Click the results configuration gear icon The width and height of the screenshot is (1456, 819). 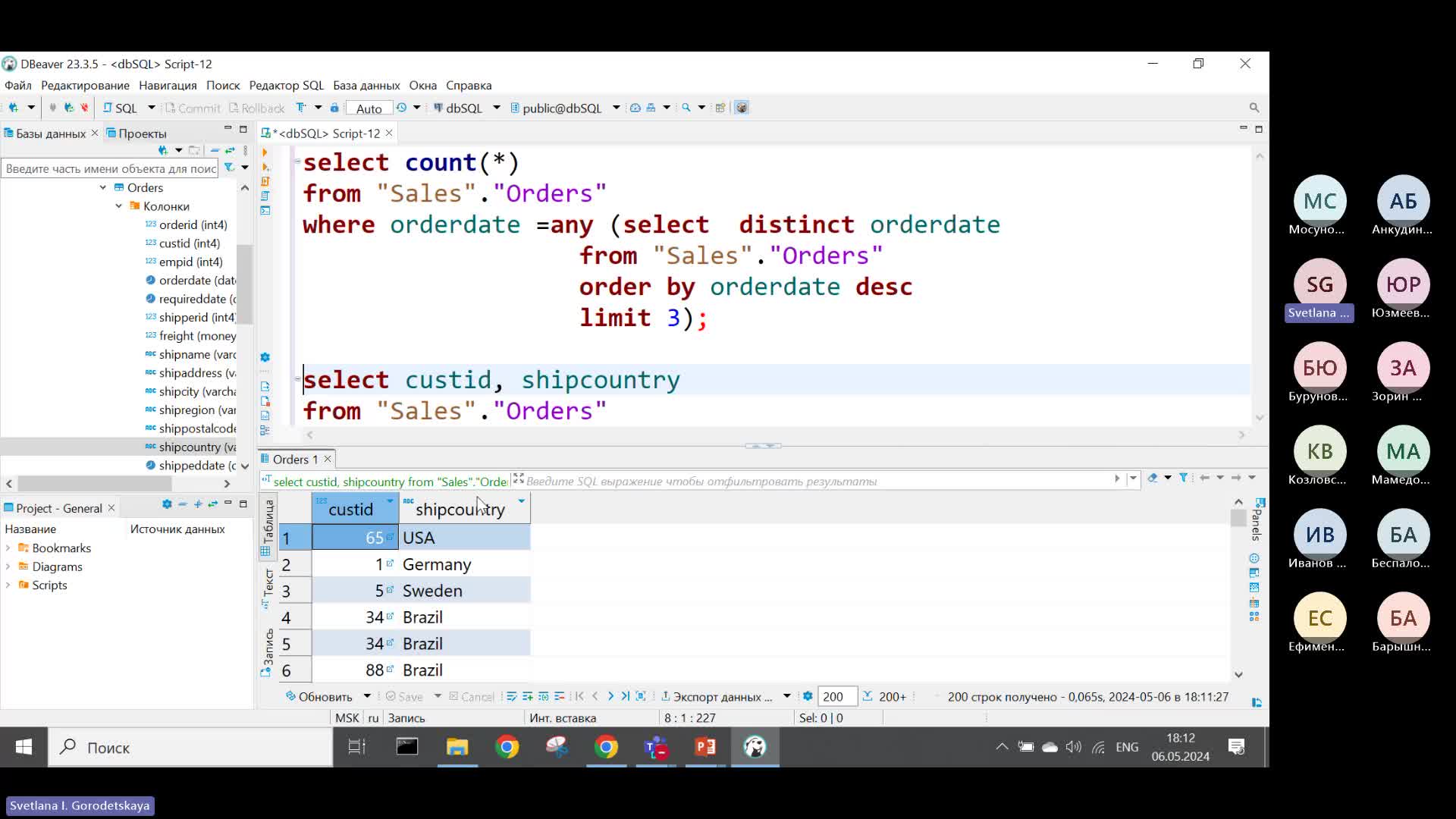808,696
